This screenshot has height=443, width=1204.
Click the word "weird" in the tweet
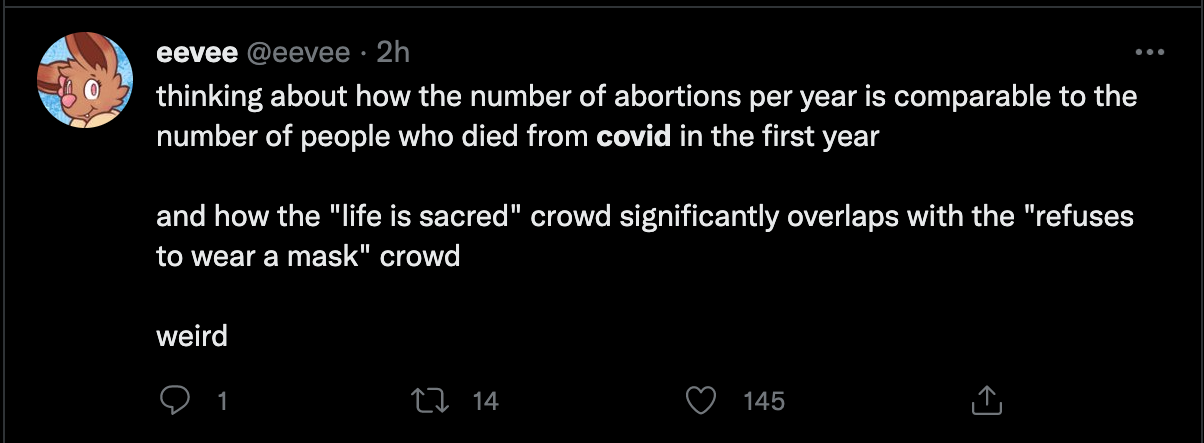pyautogui.click(x=192, y=336)
